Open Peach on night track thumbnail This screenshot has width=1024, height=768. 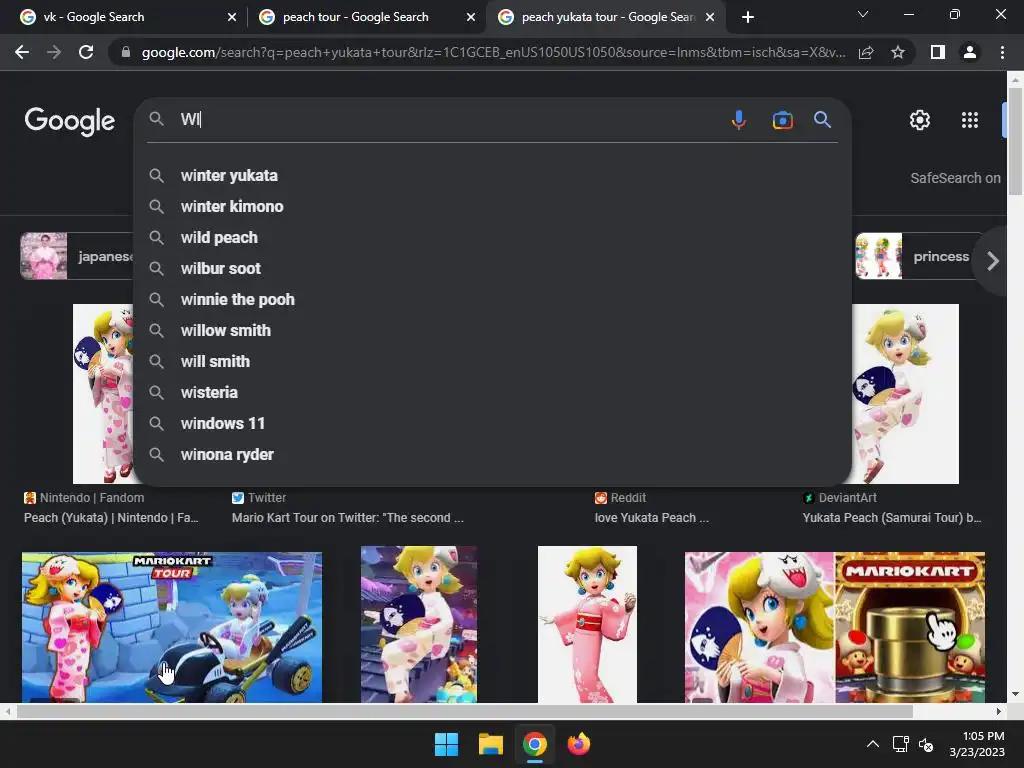[419, 624]
